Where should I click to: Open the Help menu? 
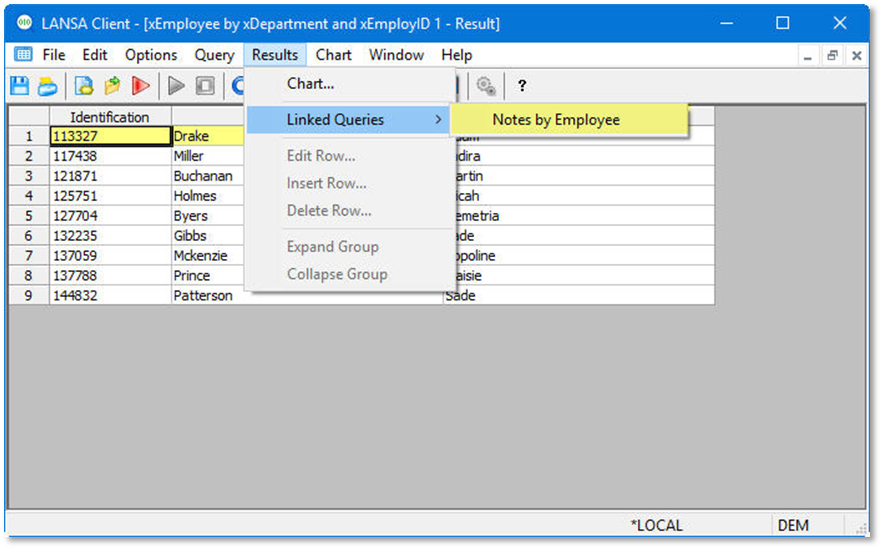coord(456,55)
